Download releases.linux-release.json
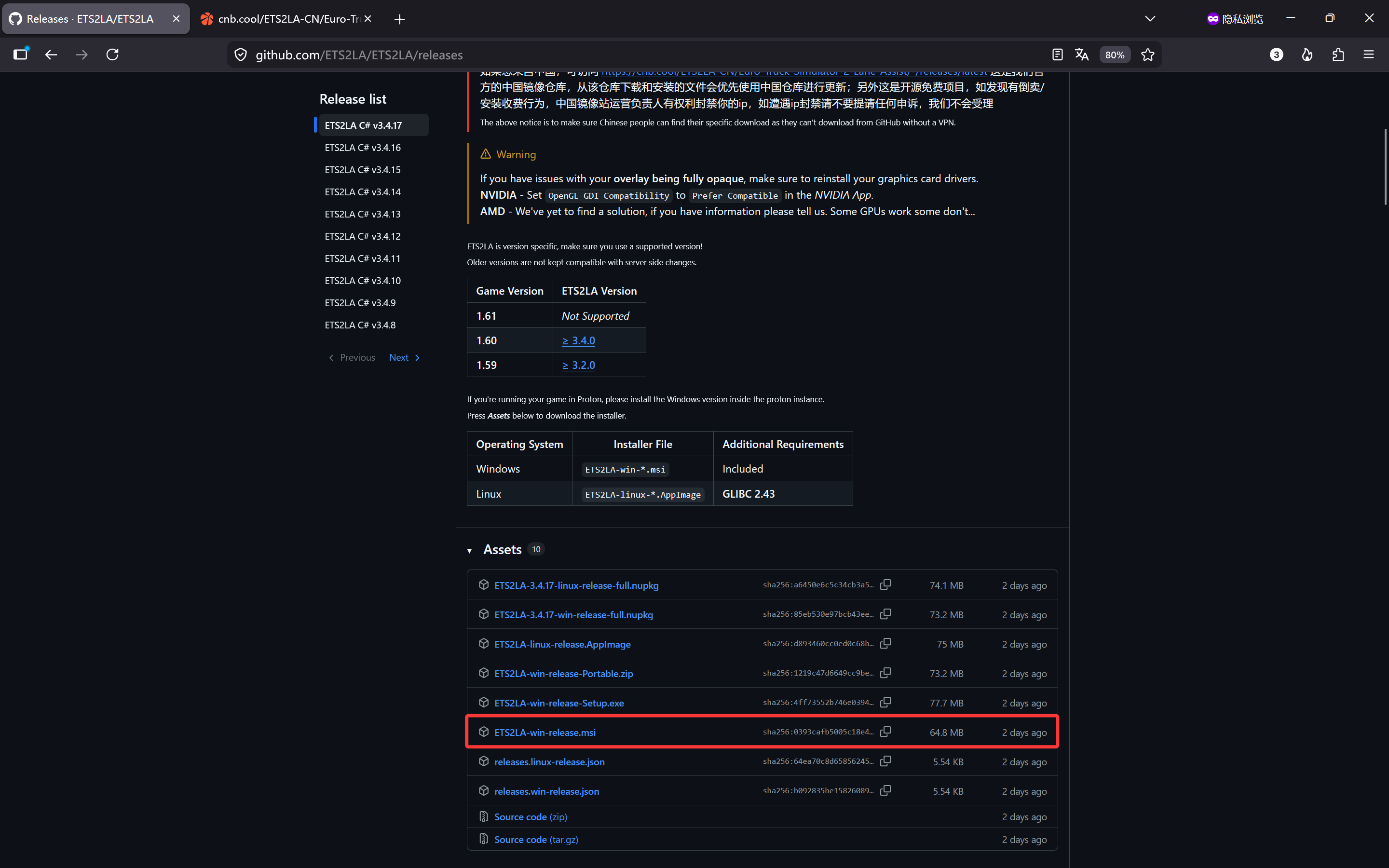The height and width of the screenshot is (868, 1389). coord(549,762)
